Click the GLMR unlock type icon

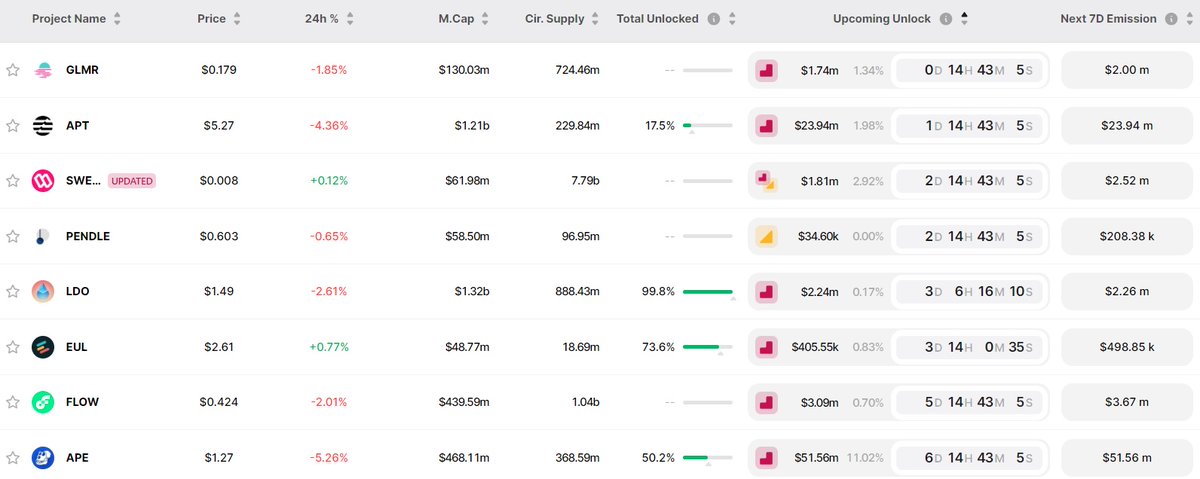(x=766, y=70)
